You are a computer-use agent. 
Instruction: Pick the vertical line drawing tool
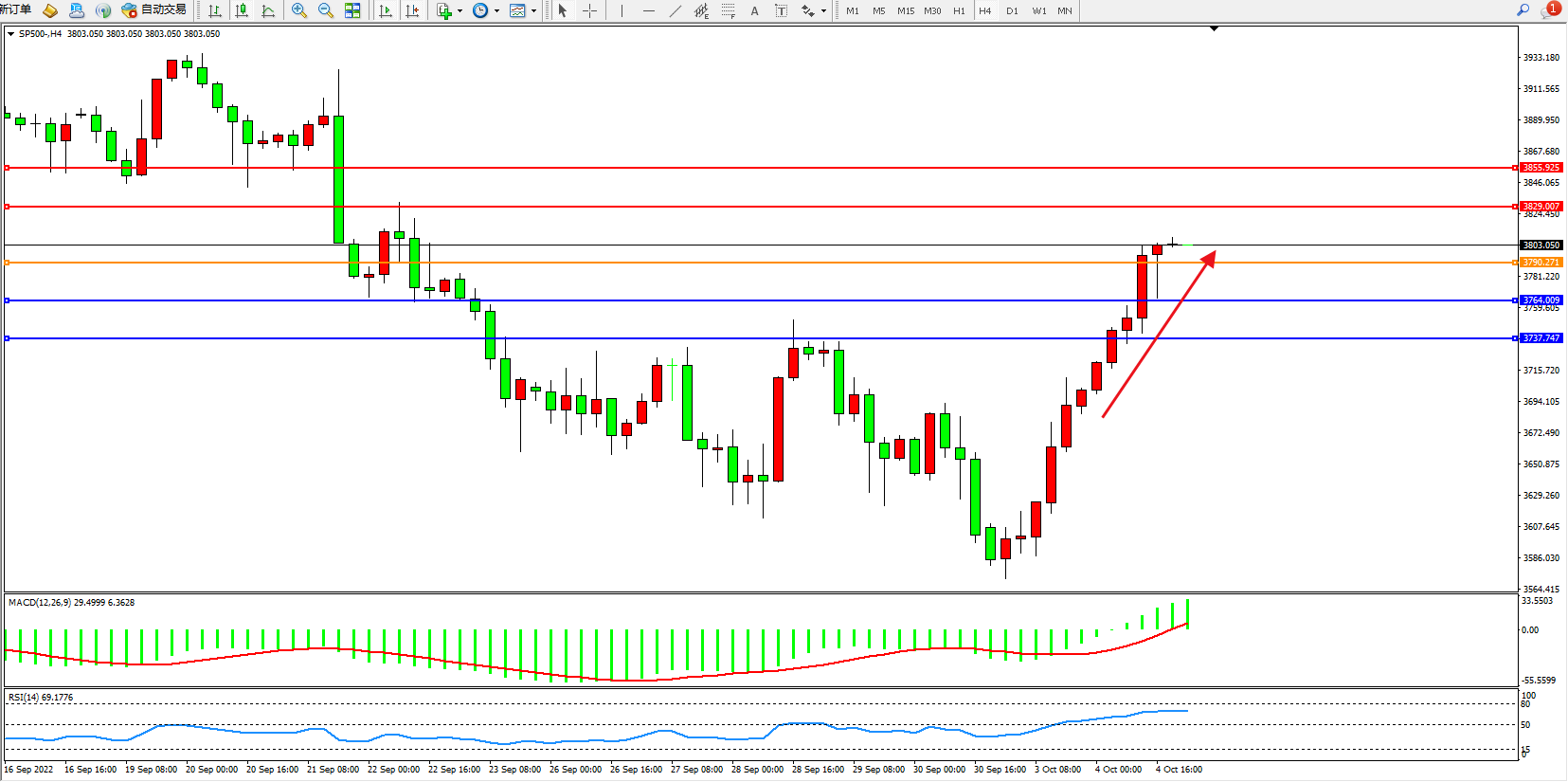pos(622,10)
